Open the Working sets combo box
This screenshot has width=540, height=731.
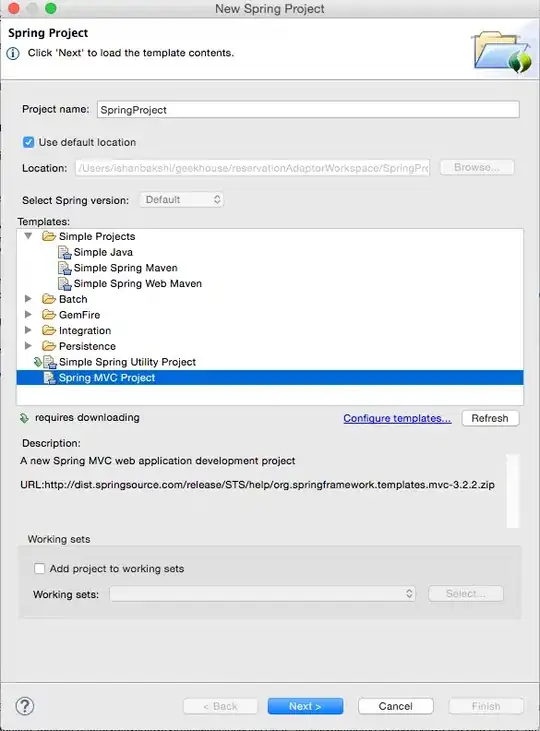[263, 593]
